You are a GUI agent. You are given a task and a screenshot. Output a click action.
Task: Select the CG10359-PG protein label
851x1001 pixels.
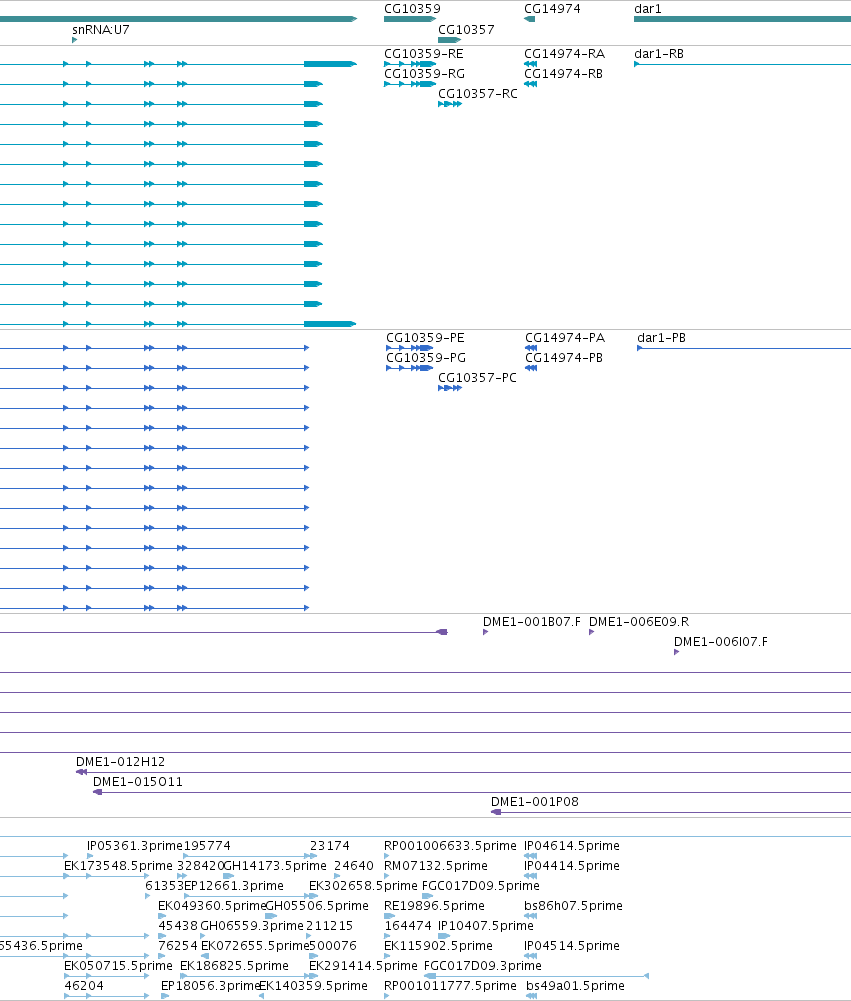tap(426, 358)
